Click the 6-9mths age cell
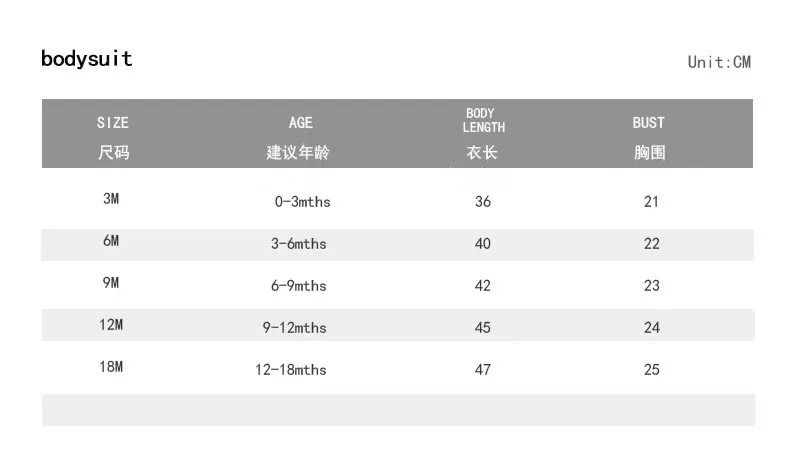 [298, 286]
